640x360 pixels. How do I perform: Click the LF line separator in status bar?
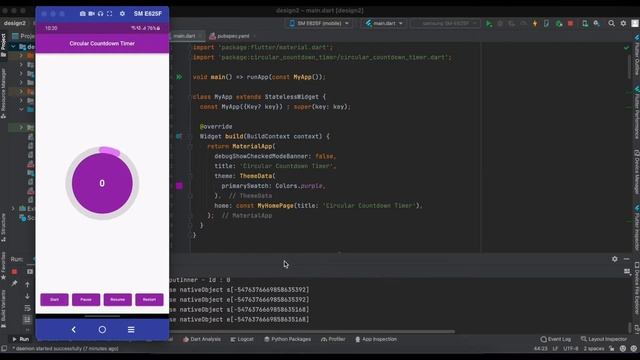point(555,349)
